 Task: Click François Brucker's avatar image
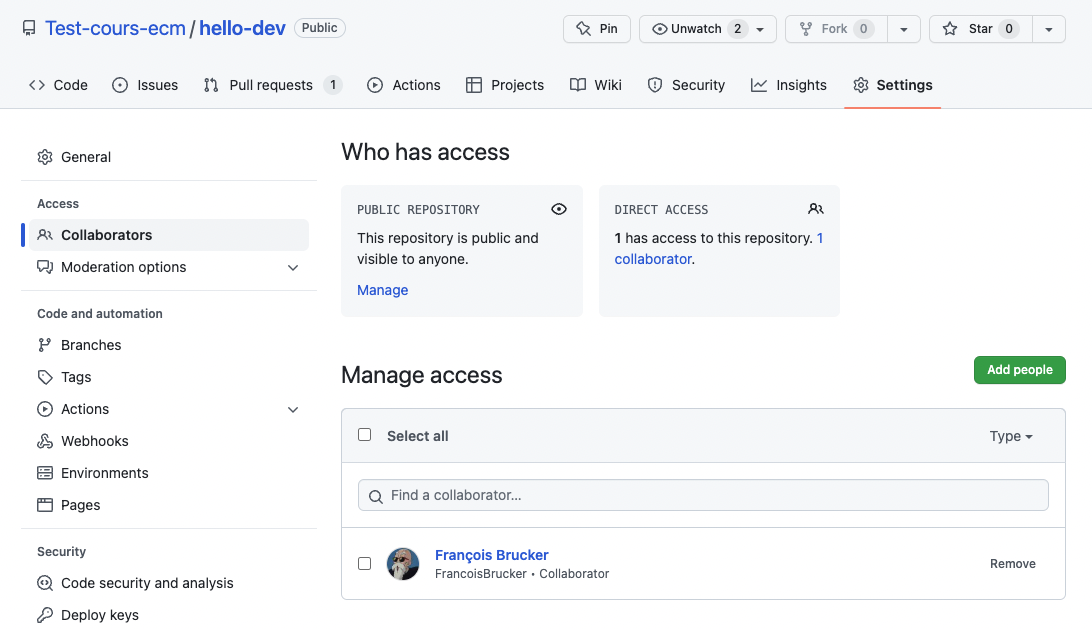pyautogui.click(x=403, y=564)
